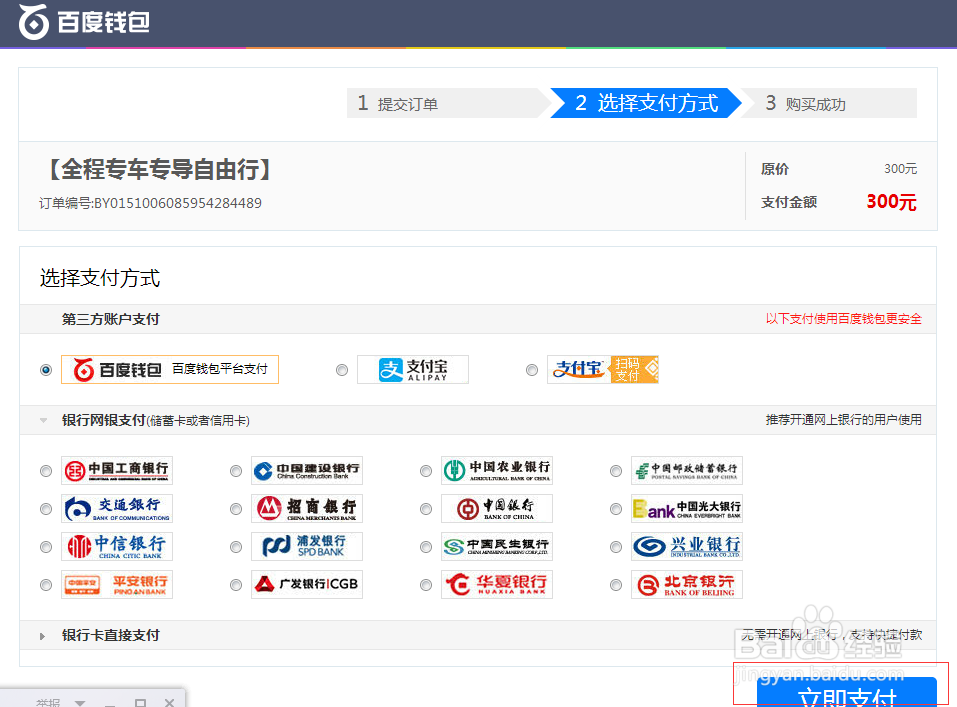The width and height of the screenshot is (957, 707).
Task: Click the 中国民生银行 logo tile
Action: click(497, 546)
